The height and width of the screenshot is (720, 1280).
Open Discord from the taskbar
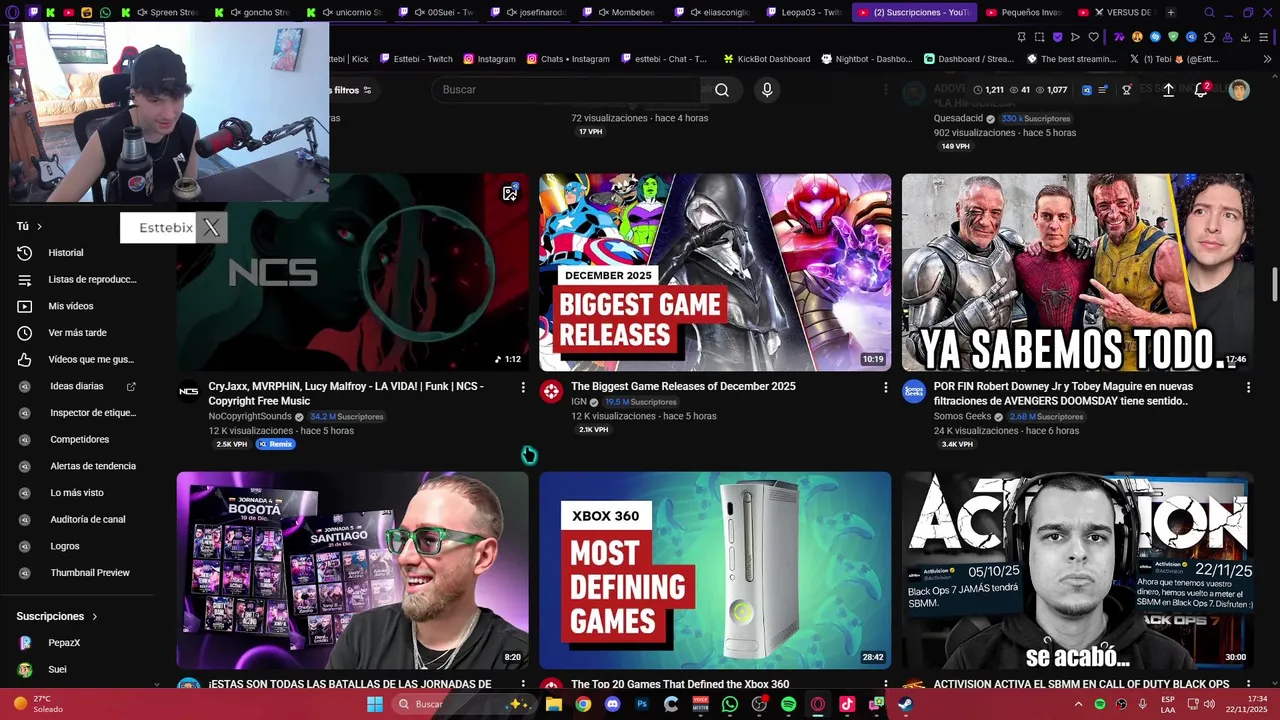[612, 704]
